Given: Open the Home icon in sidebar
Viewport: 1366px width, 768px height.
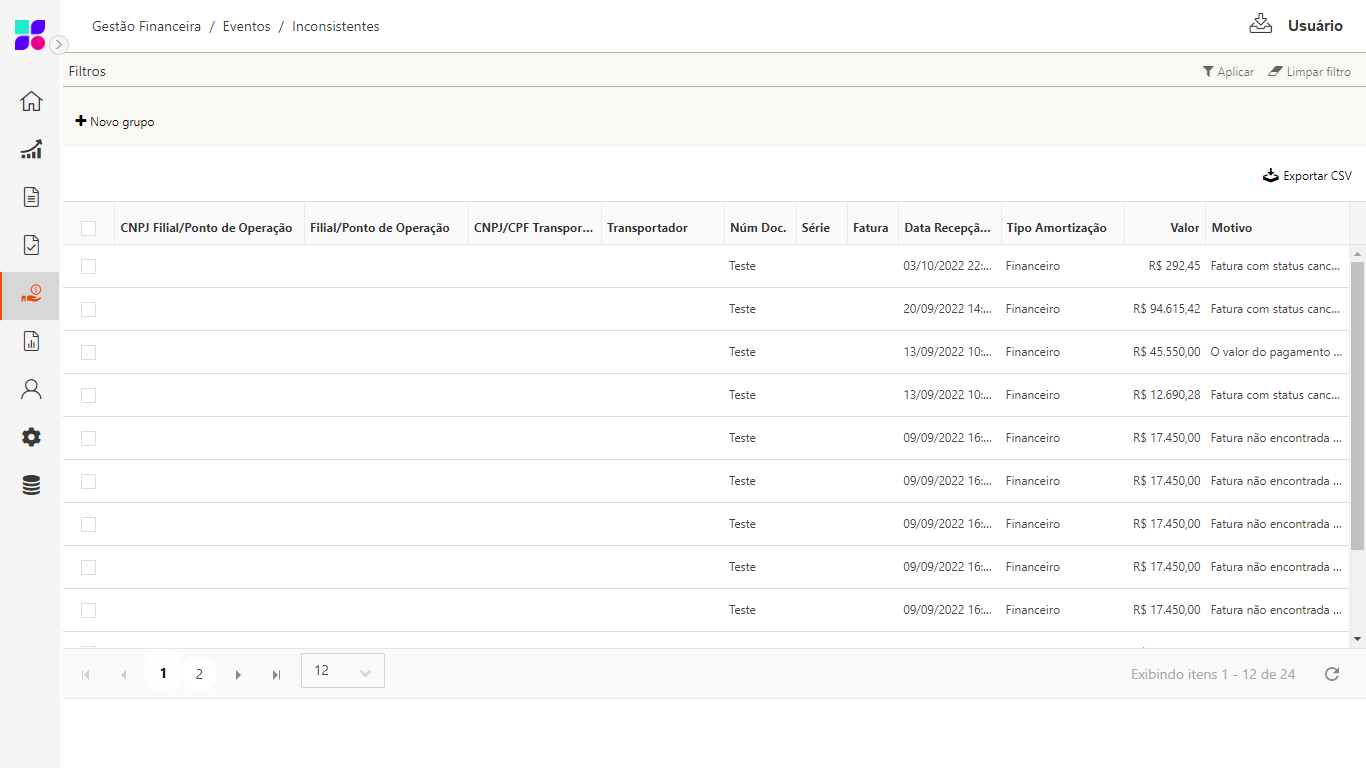Looking at the screenshot, I should pyautogui.click(x=31, y=101).
